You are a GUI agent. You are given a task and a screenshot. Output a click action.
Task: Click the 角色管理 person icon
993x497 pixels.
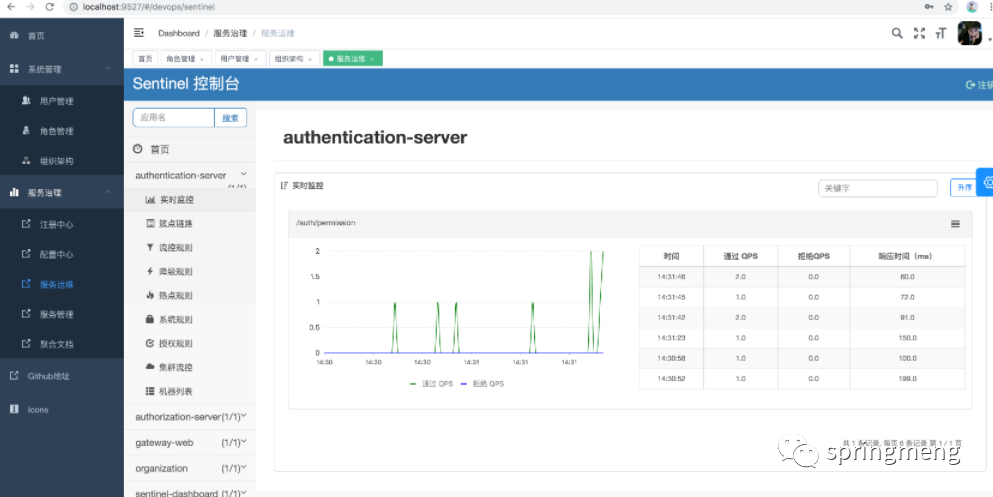pos(27,130)
